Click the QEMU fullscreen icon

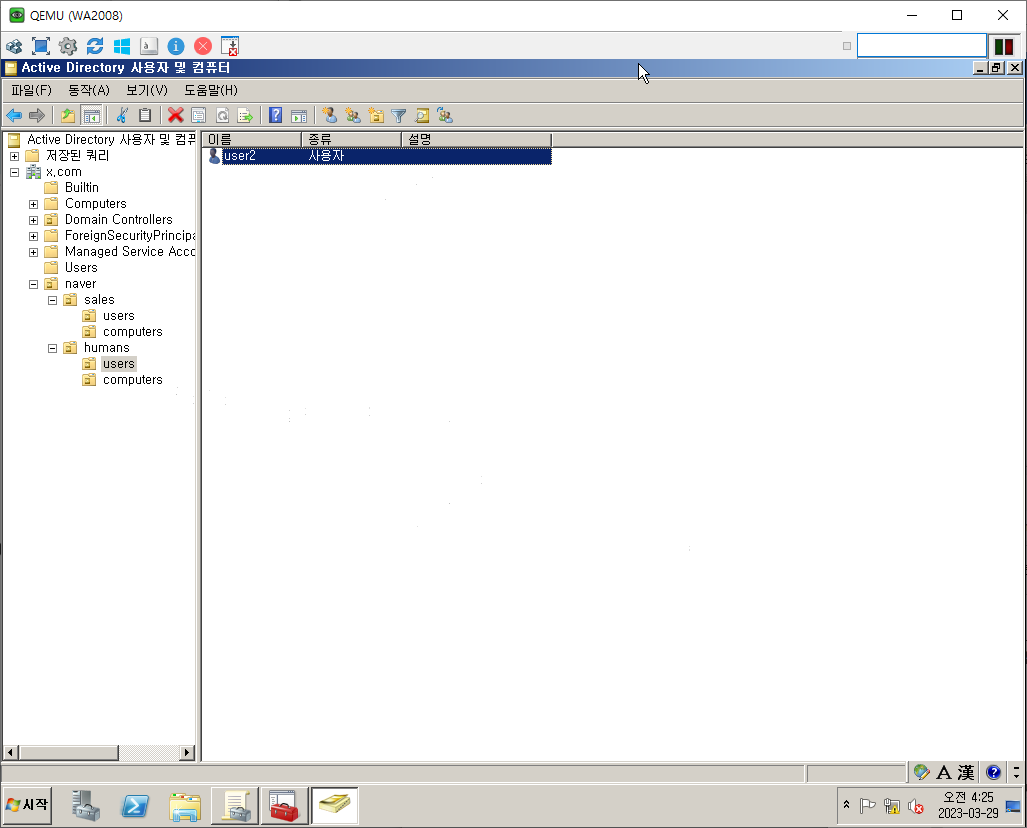click(x=41, y=46)
